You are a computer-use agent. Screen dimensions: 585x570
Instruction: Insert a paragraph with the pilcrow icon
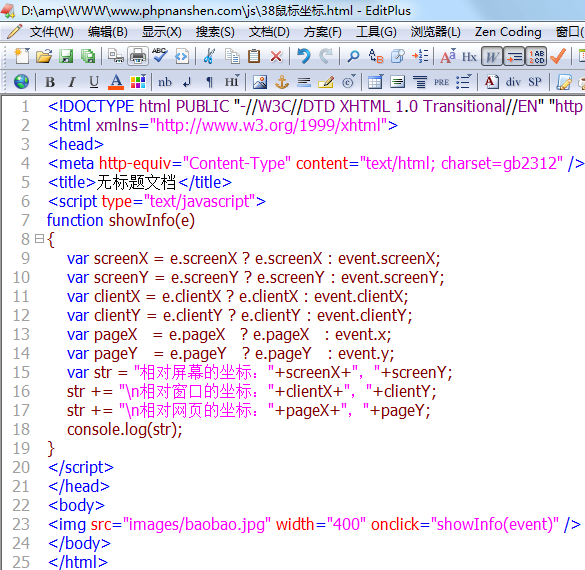tap(209, 82)
